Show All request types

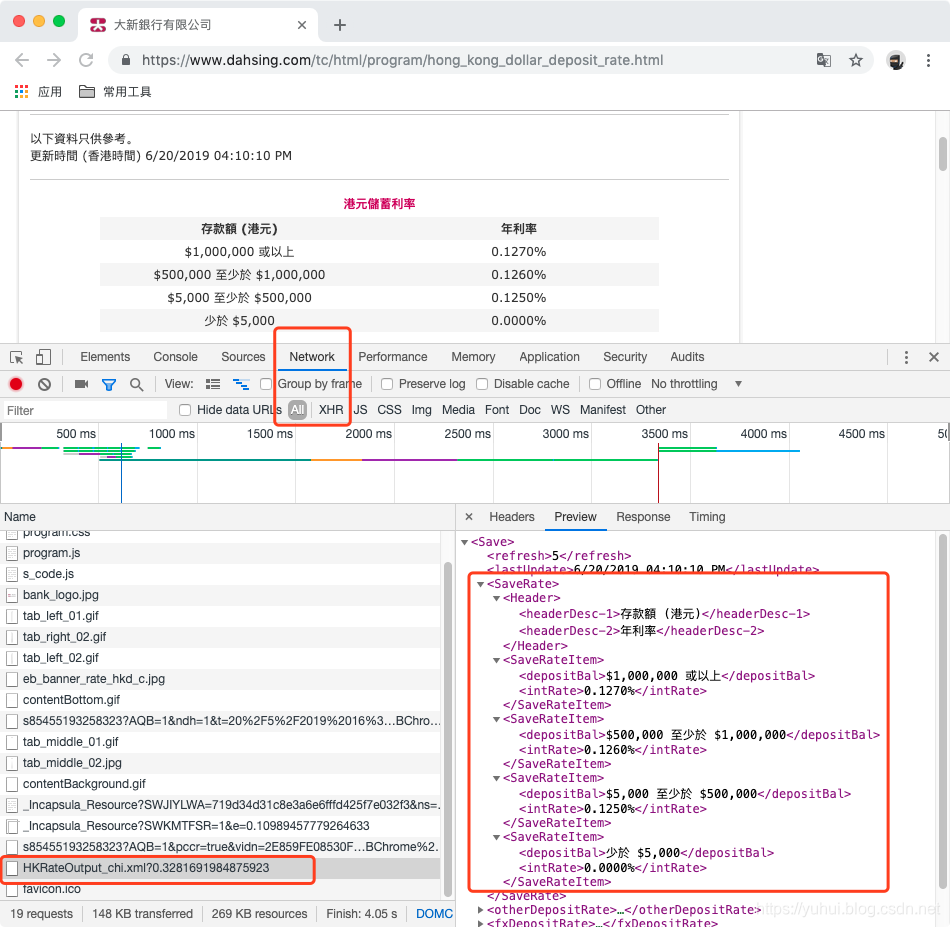pyautogui.click(x=297, y=410)
